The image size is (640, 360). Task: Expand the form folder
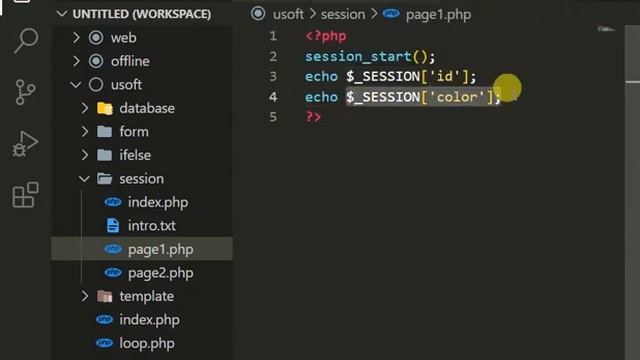(x=84, y=132)
